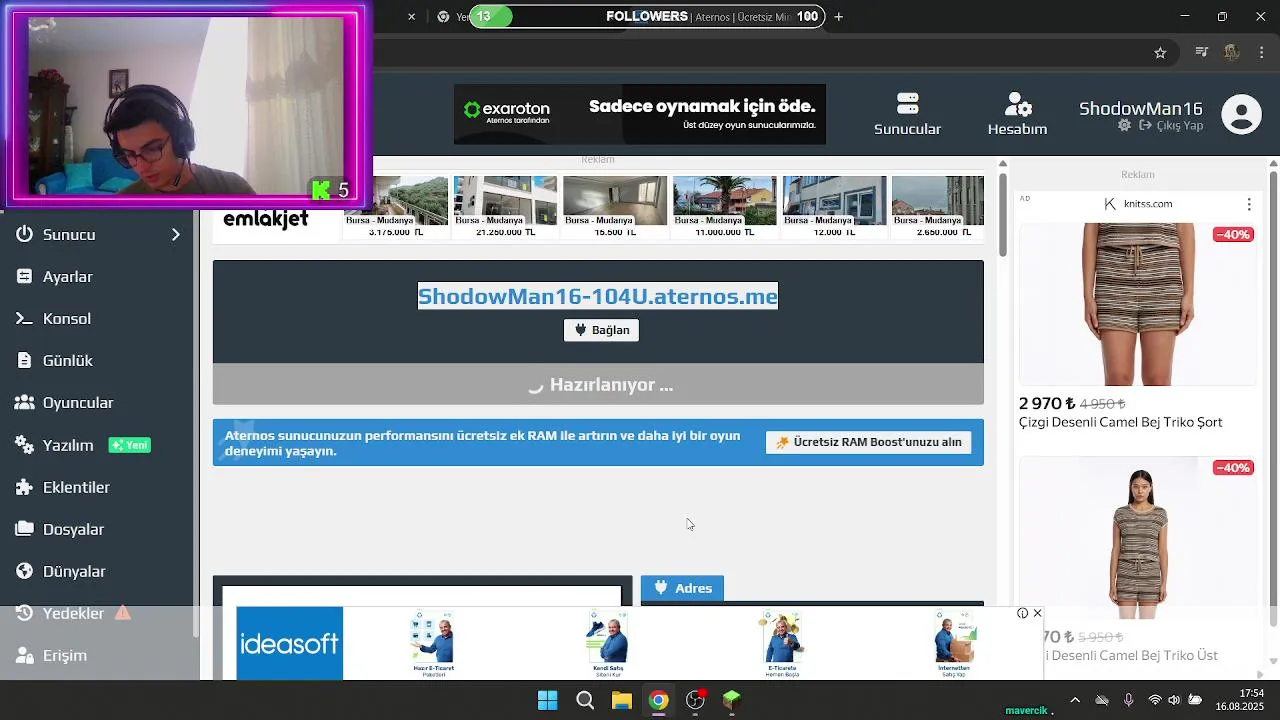Click the Yazılım download icon
The width and height of the screenshot is (1280, 720).
25,445
